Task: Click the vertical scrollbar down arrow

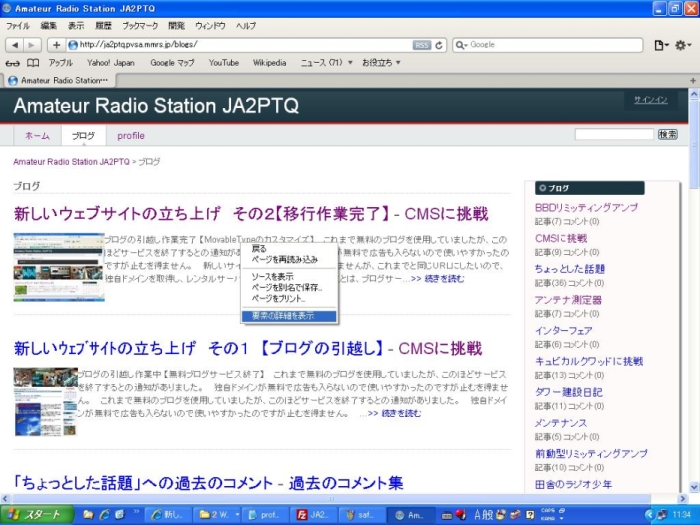Action: pyautogui.click(x=694, y=488)
